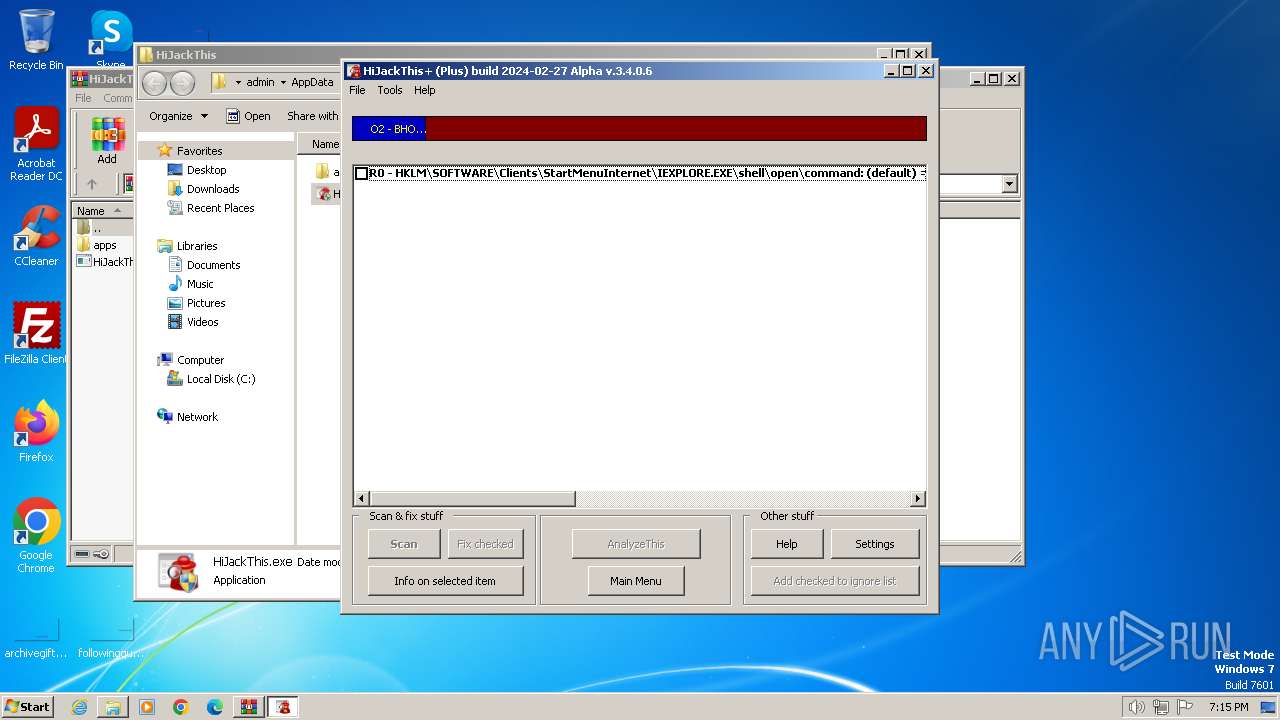1280x720 pixels.
Task: Open the Organize dropdown in Explorer
Action: (179, 116)
